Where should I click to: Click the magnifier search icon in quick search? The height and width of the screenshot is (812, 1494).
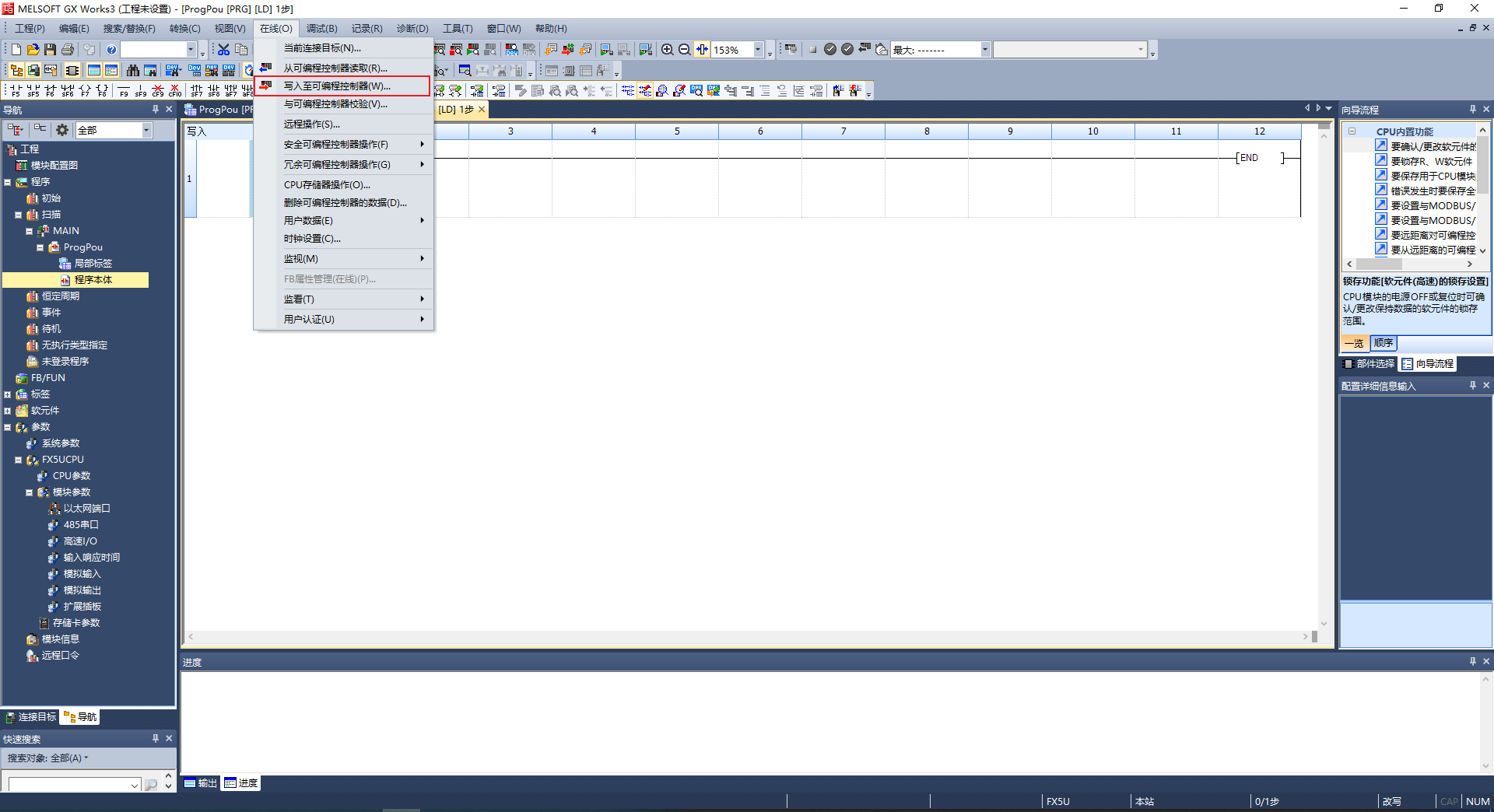151,785
